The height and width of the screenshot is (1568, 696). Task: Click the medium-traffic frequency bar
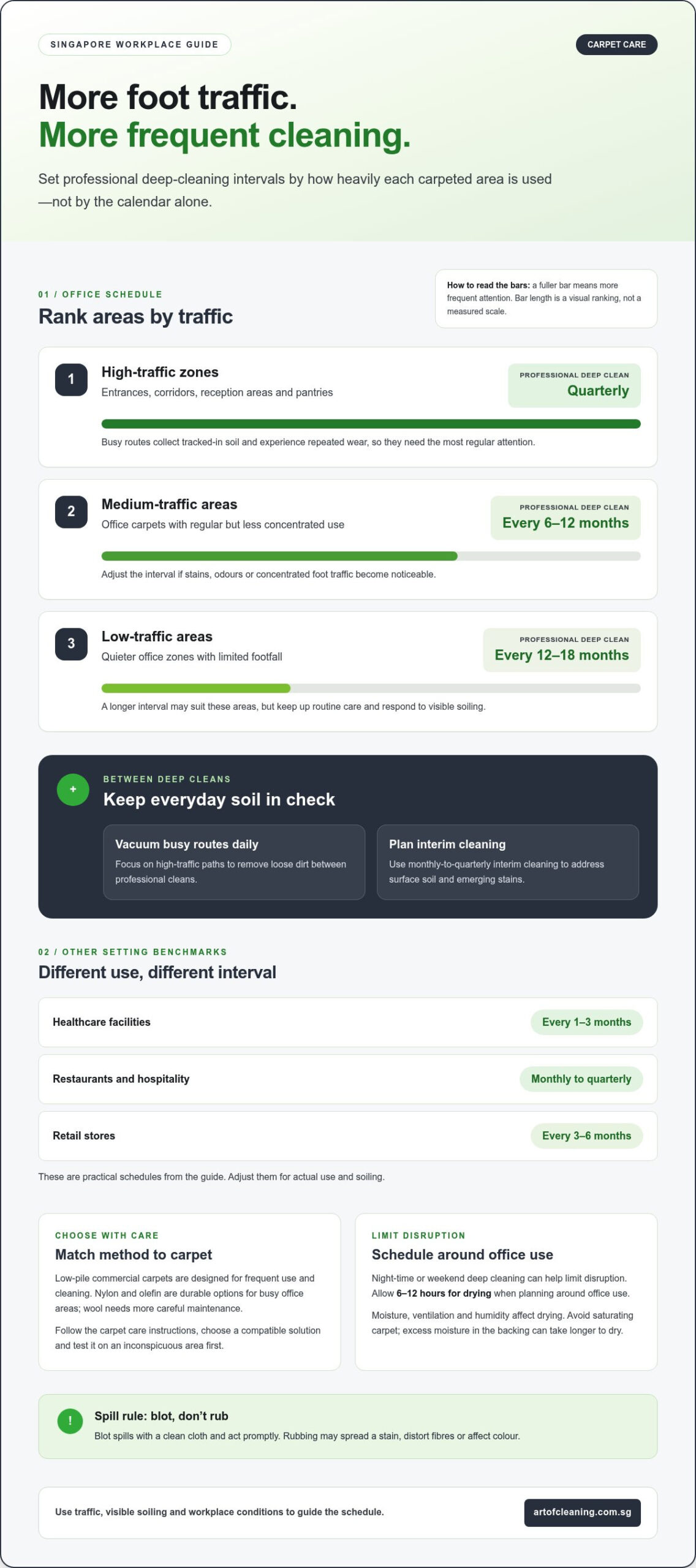[x=371, y=556]
